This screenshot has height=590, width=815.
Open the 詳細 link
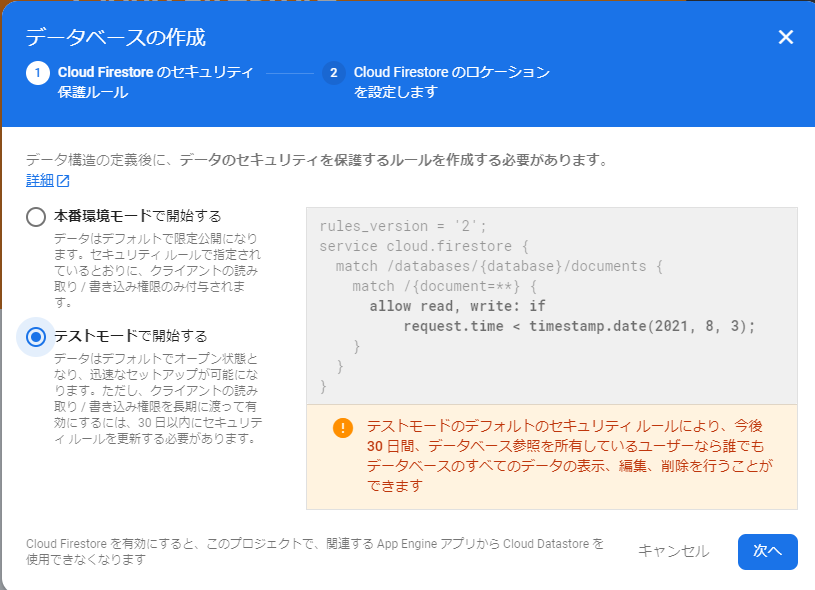pyautogui.click(x=40, y=180)
